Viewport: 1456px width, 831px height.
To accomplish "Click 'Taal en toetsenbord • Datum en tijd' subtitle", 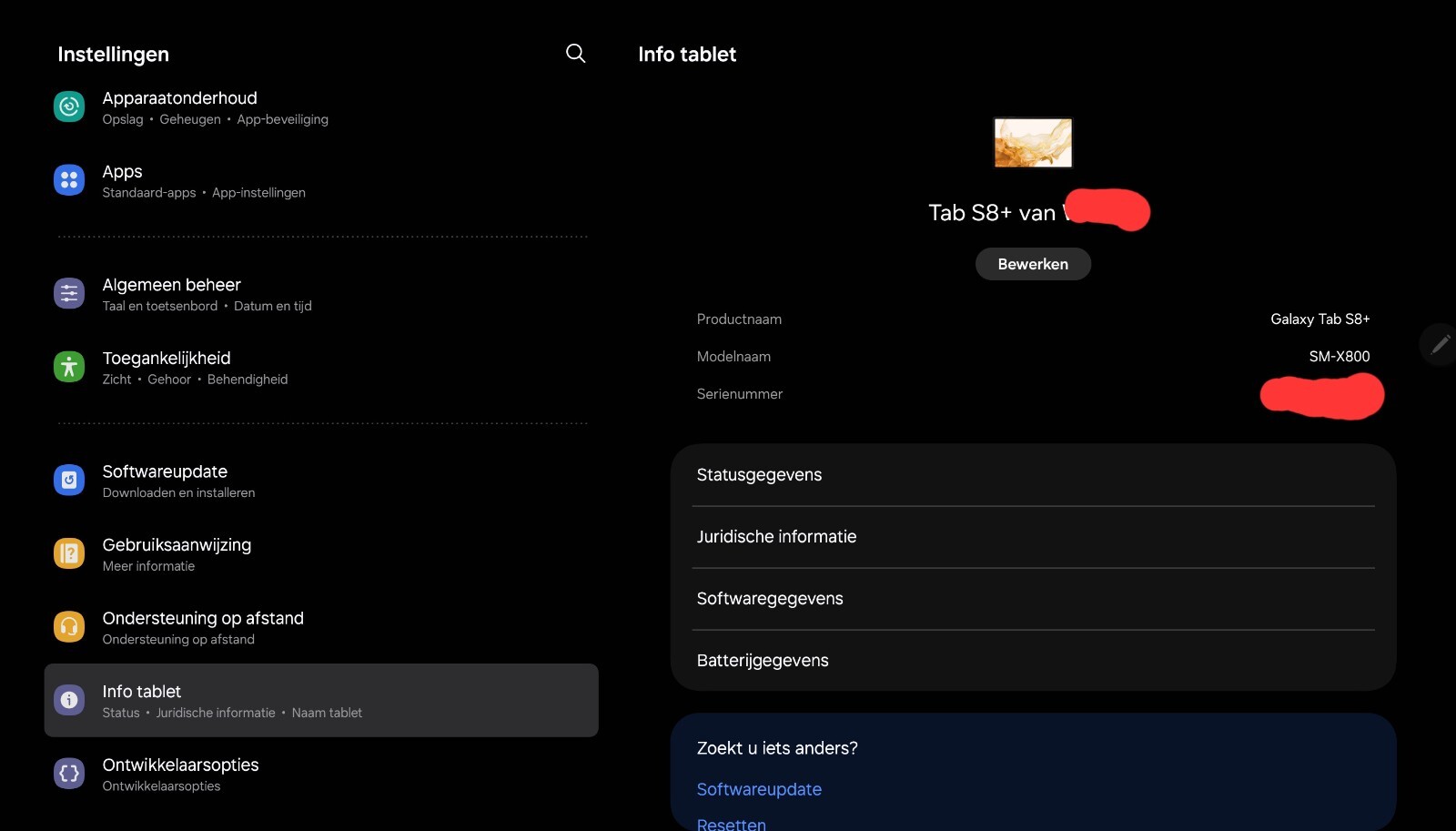I will click(207, 306).
